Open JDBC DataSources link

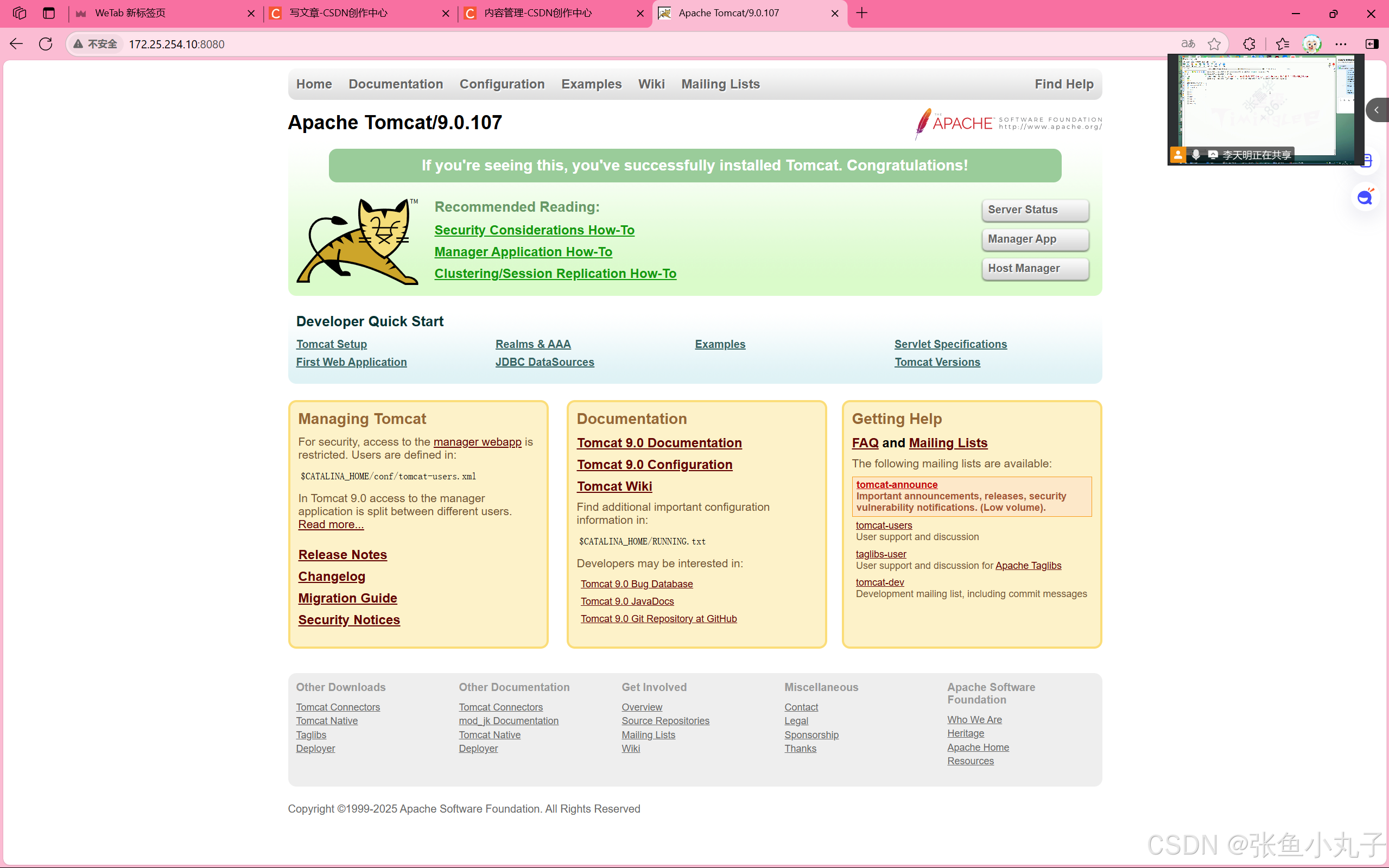[545, 362]
